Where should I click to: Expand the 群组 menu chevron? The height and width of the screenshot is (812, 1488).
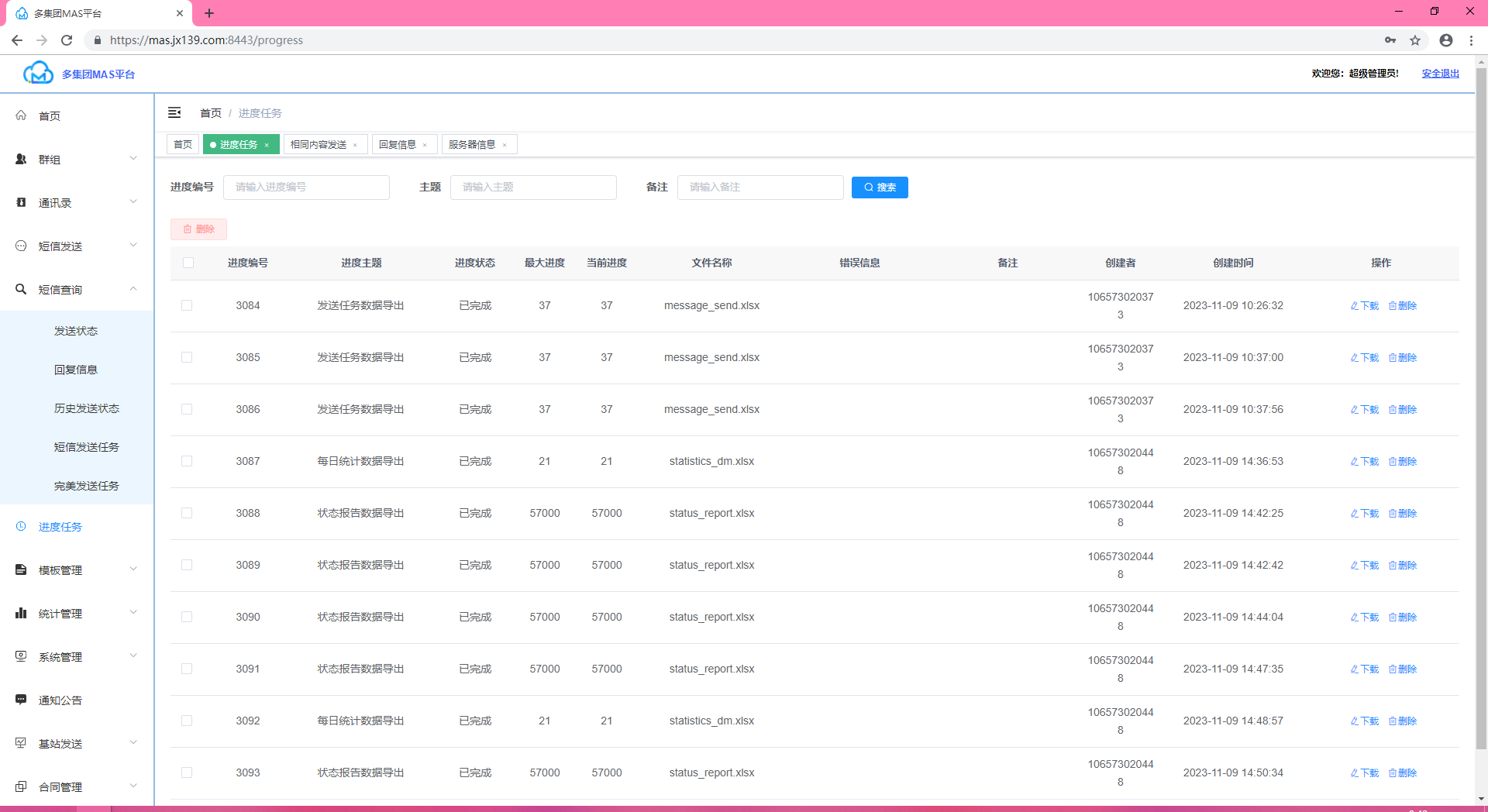(x=133, y=158)
